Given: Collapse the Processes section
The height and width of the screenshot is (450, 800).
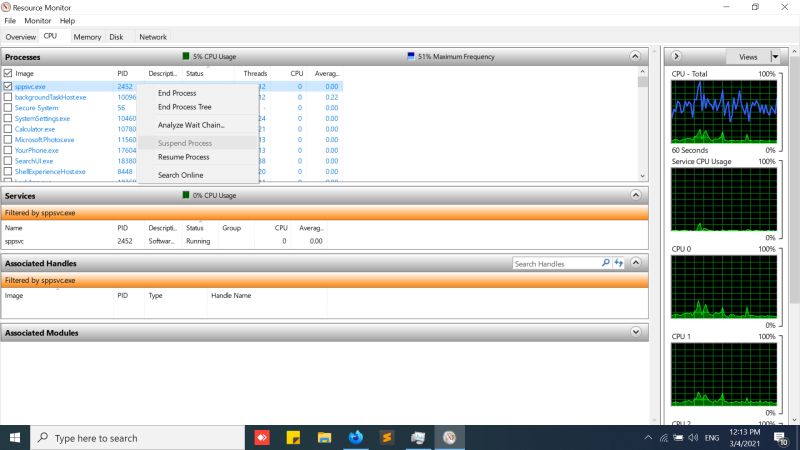Looking at the screenshot, I should (635, 57).
